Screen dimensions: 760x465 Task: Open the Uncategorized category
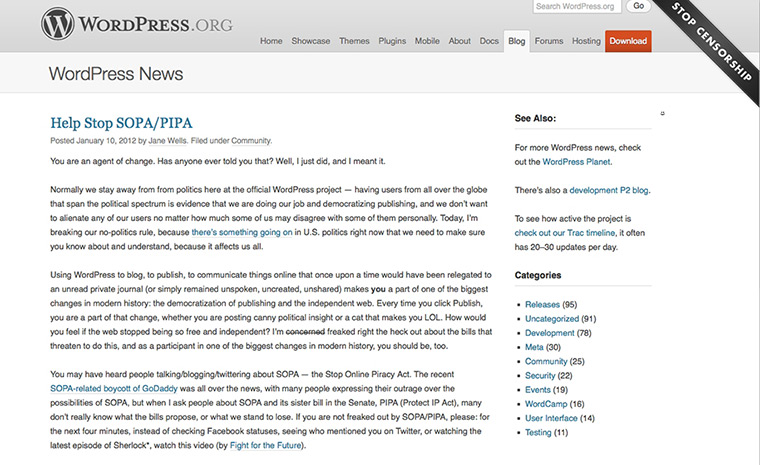552,319
